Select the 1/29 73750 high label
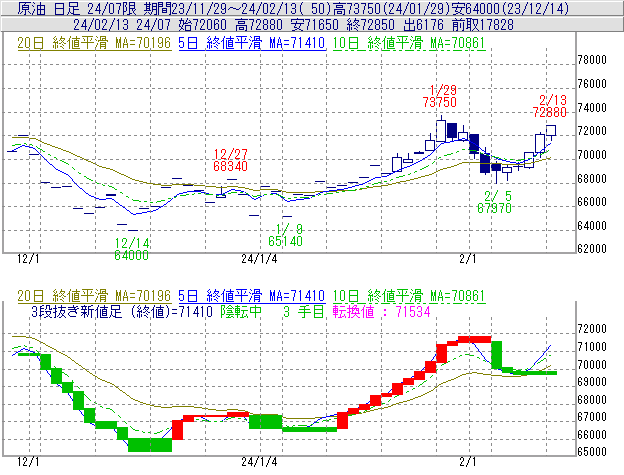Image resolution: width=624 pixels, height=475 pixels. [x=440, y=96]
